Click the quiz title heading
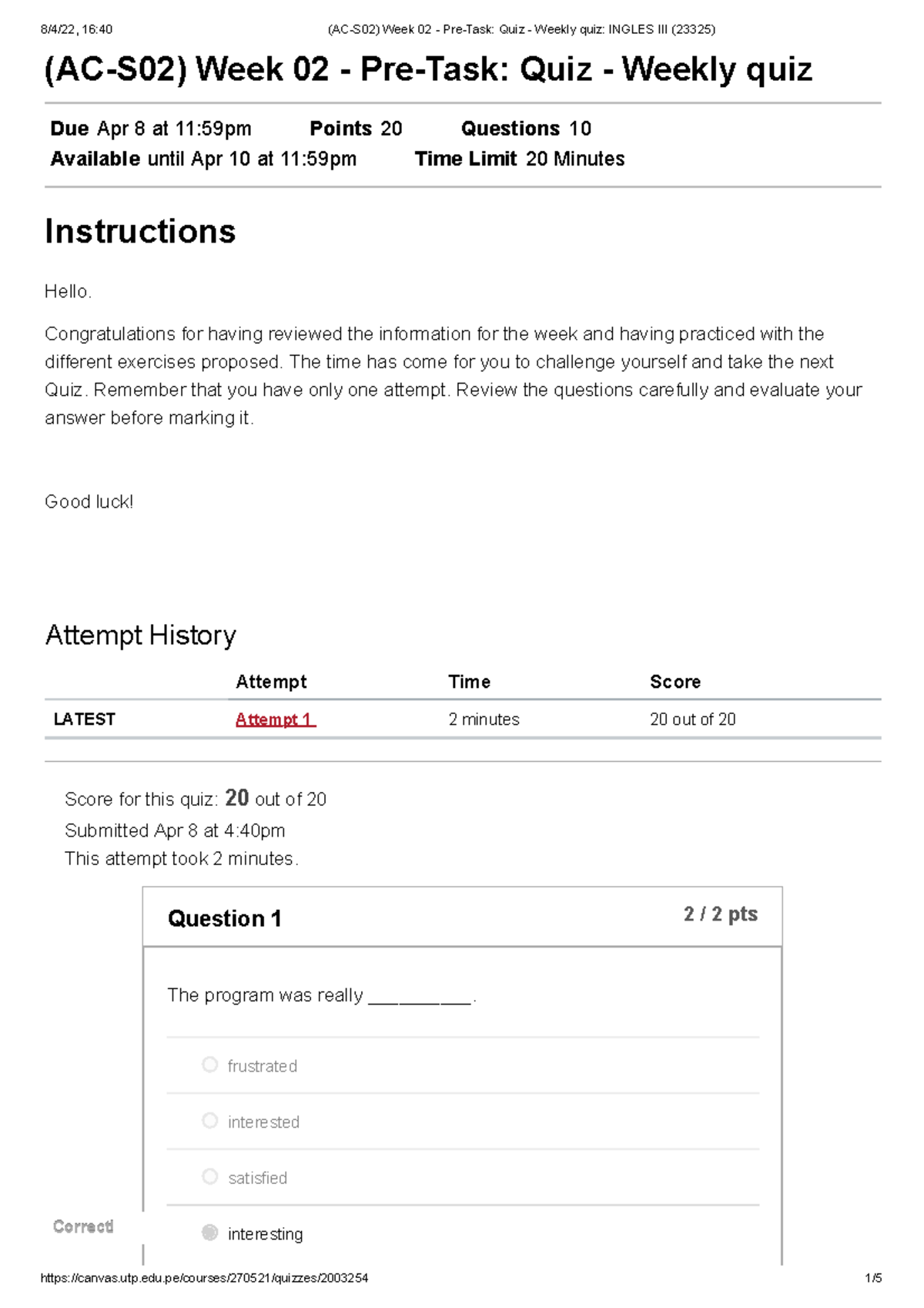 click(x=429, y=69)
